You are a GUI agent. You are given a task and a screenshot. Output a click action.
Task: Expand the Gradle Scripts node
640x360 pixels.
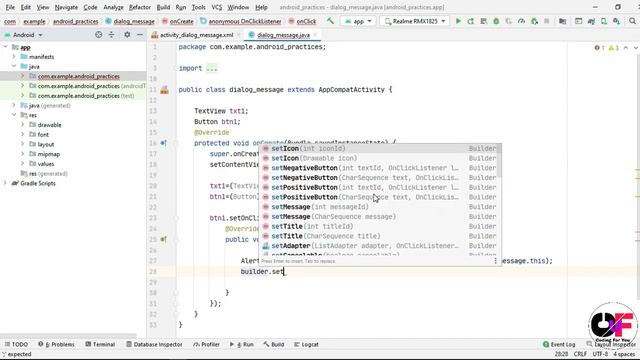[5, 183]
